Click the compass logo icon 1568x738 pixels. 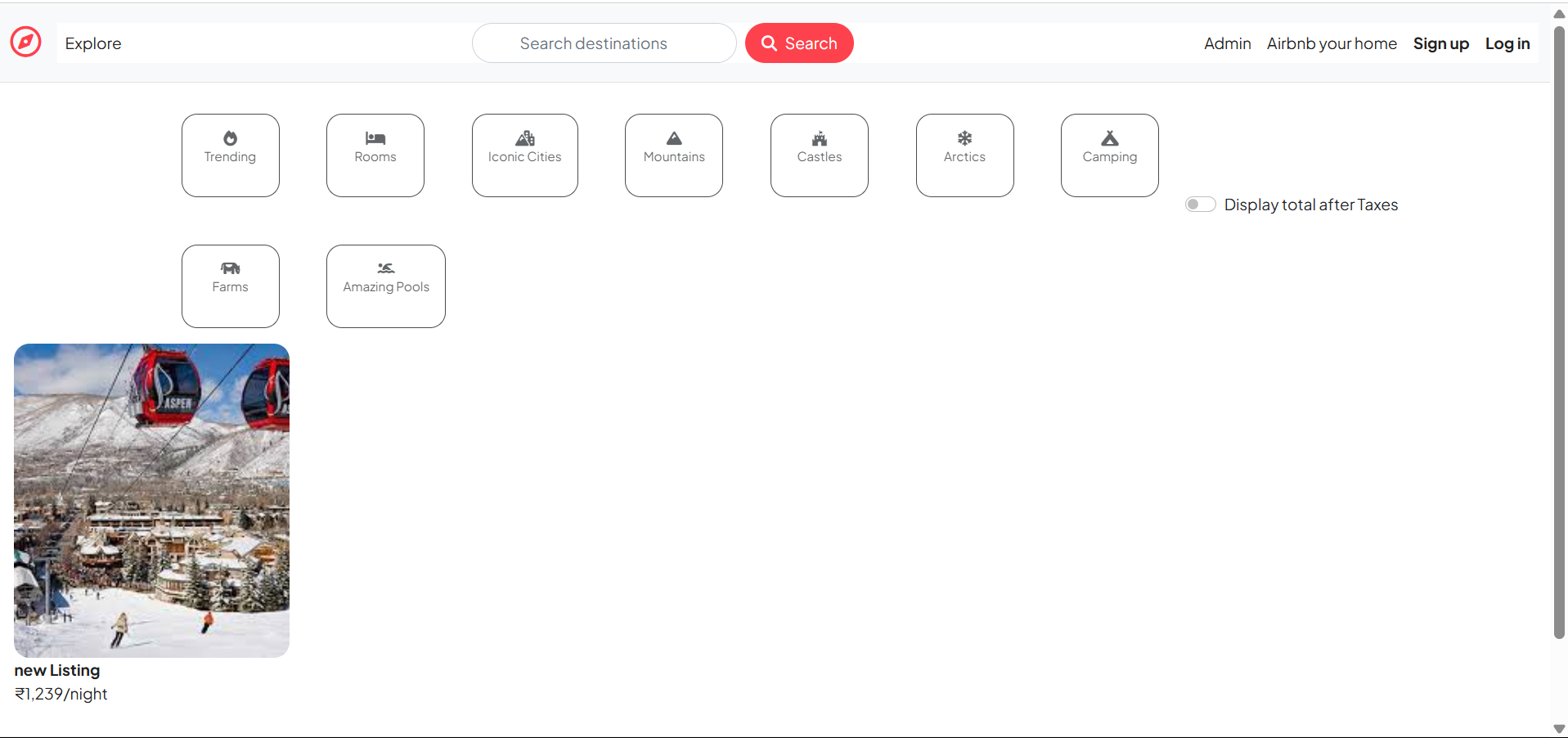coord(26,42)
